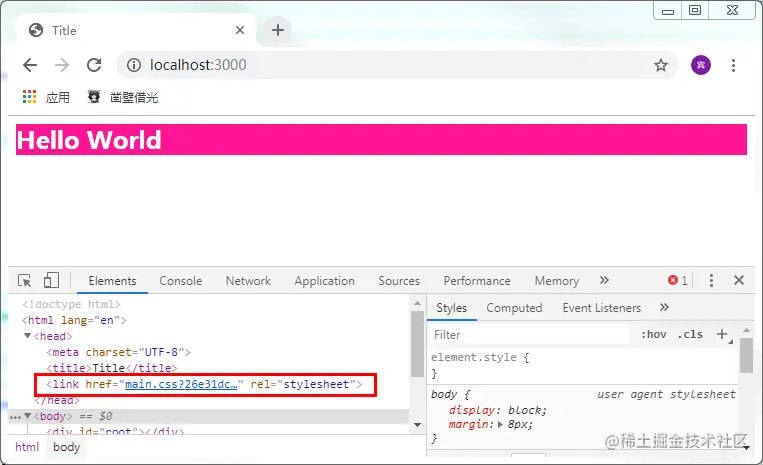
Task: Click the Elements panel scrollbar thumb
Action: tap(417, 343)
